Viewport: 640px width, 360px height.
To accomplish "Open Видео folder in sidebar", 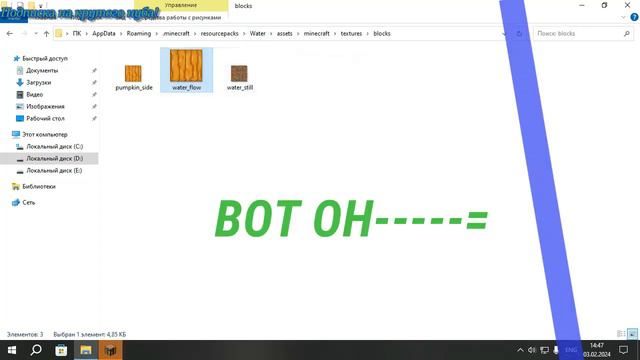I will [x=35, y=94].
